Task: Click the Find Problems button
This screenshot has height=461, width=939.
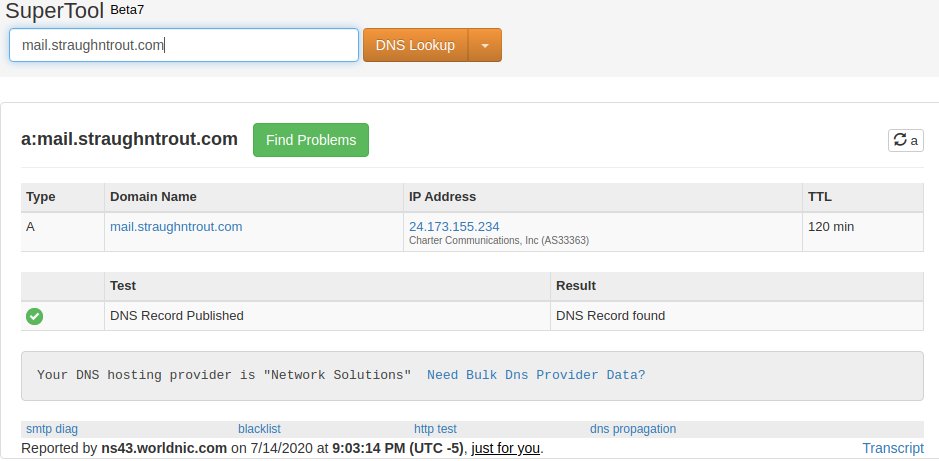Action: 310,140
